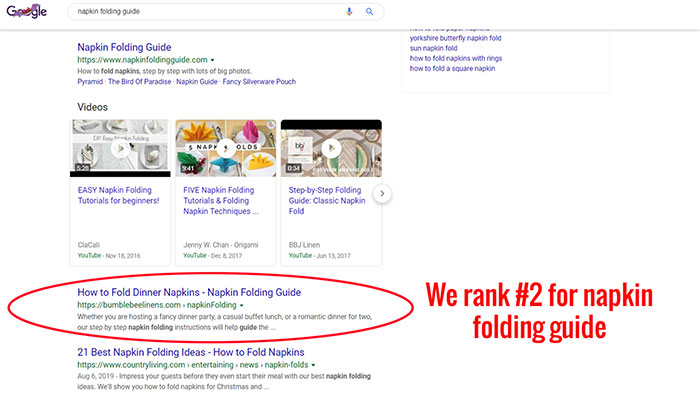Open '21 Best Napkin Folding Ideas' result

[x=191, y=353]
